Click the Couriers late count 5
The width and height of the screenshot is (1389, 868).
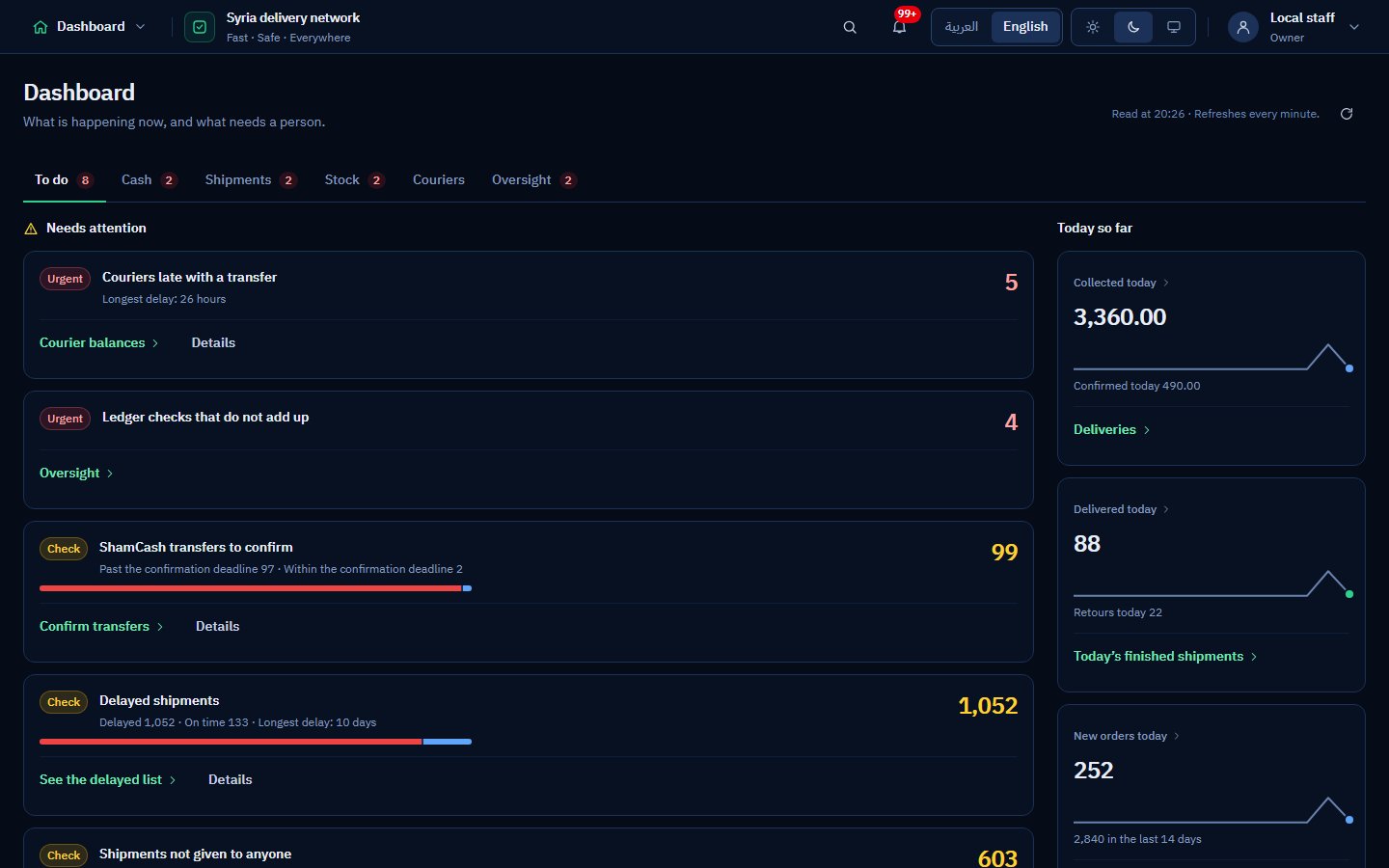[1011, 283]
